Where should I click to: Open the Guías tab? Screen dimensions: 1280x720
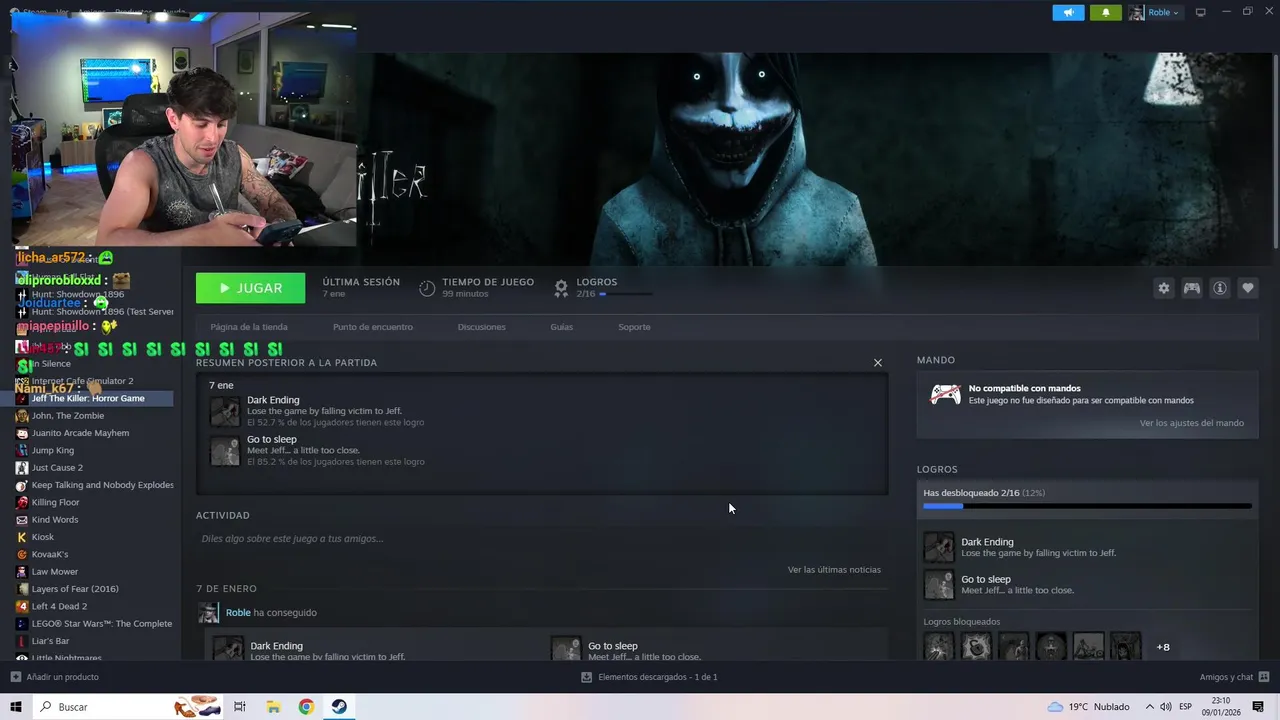tap(562, 327)
